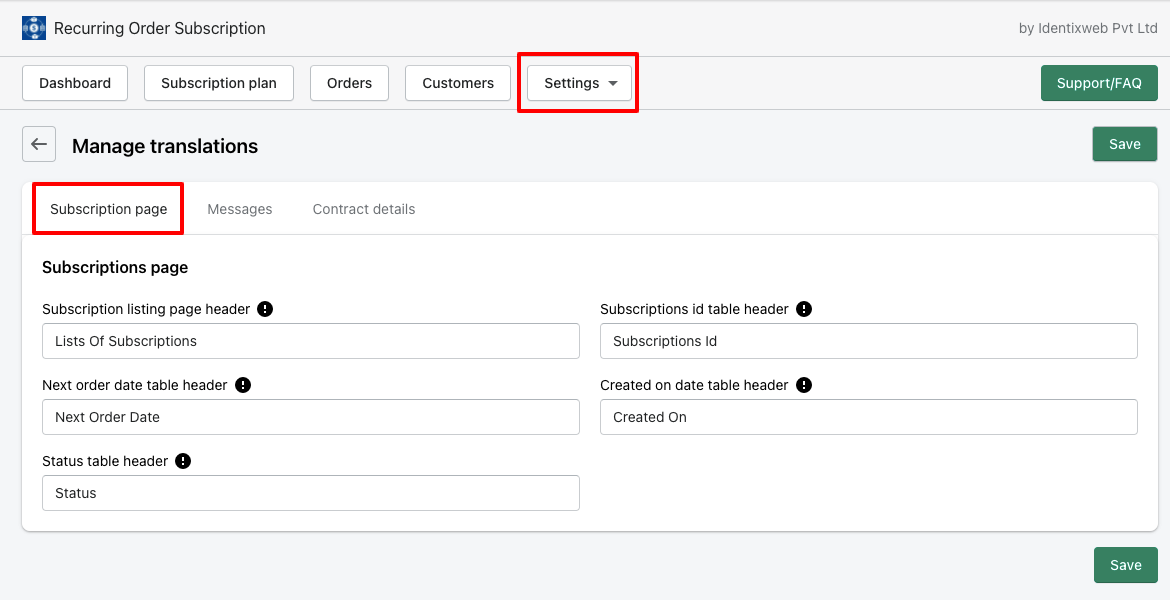Click the top Save button beside Manage translations
The image size is (1170, 600).
coord(1124,144)
